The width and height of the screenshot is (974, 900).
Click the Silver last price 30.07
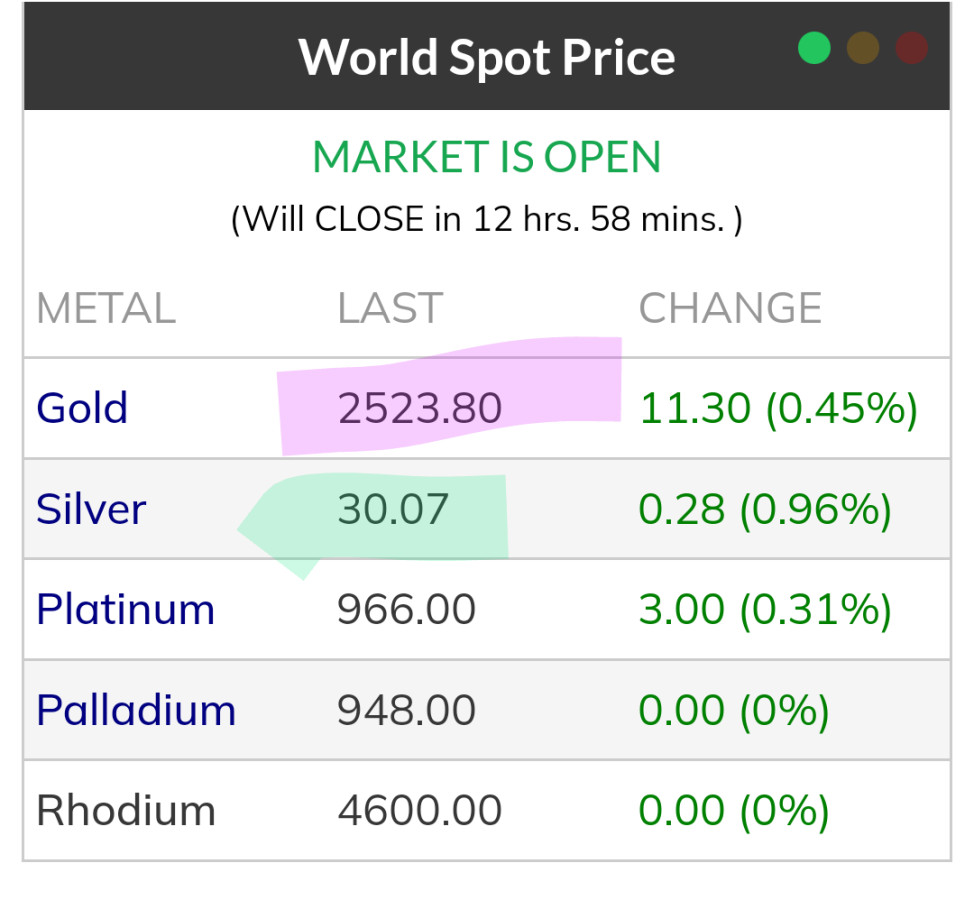click(x=393, y=509)
